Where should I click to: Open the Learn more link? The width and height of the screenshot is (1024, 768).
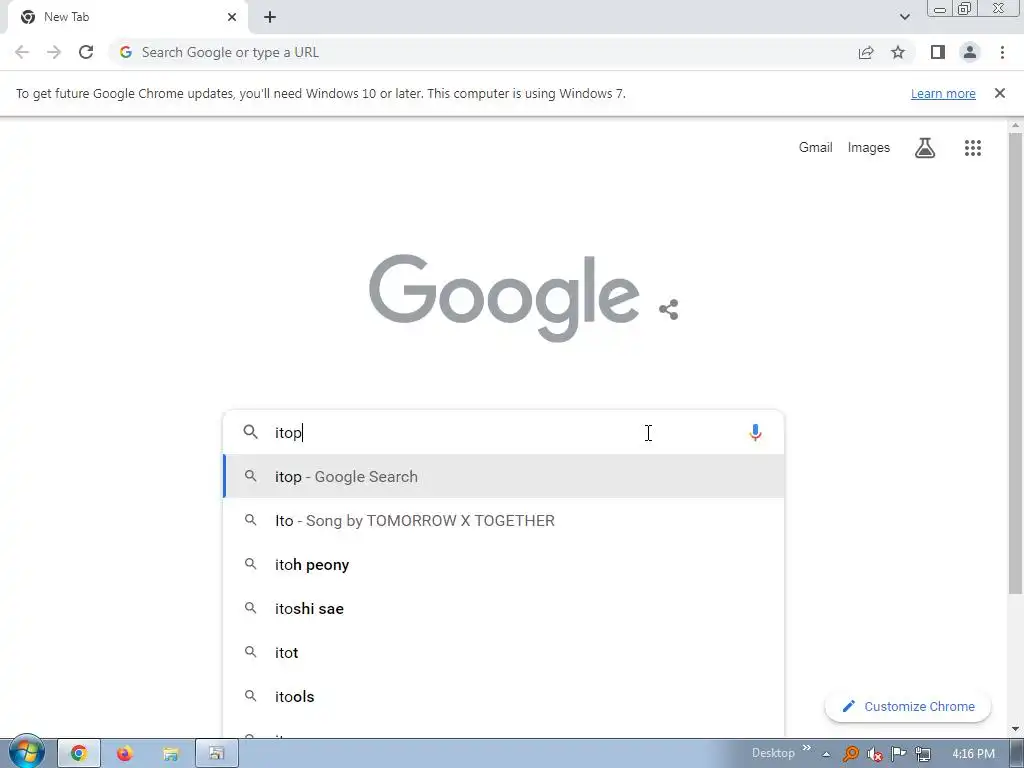943,94
